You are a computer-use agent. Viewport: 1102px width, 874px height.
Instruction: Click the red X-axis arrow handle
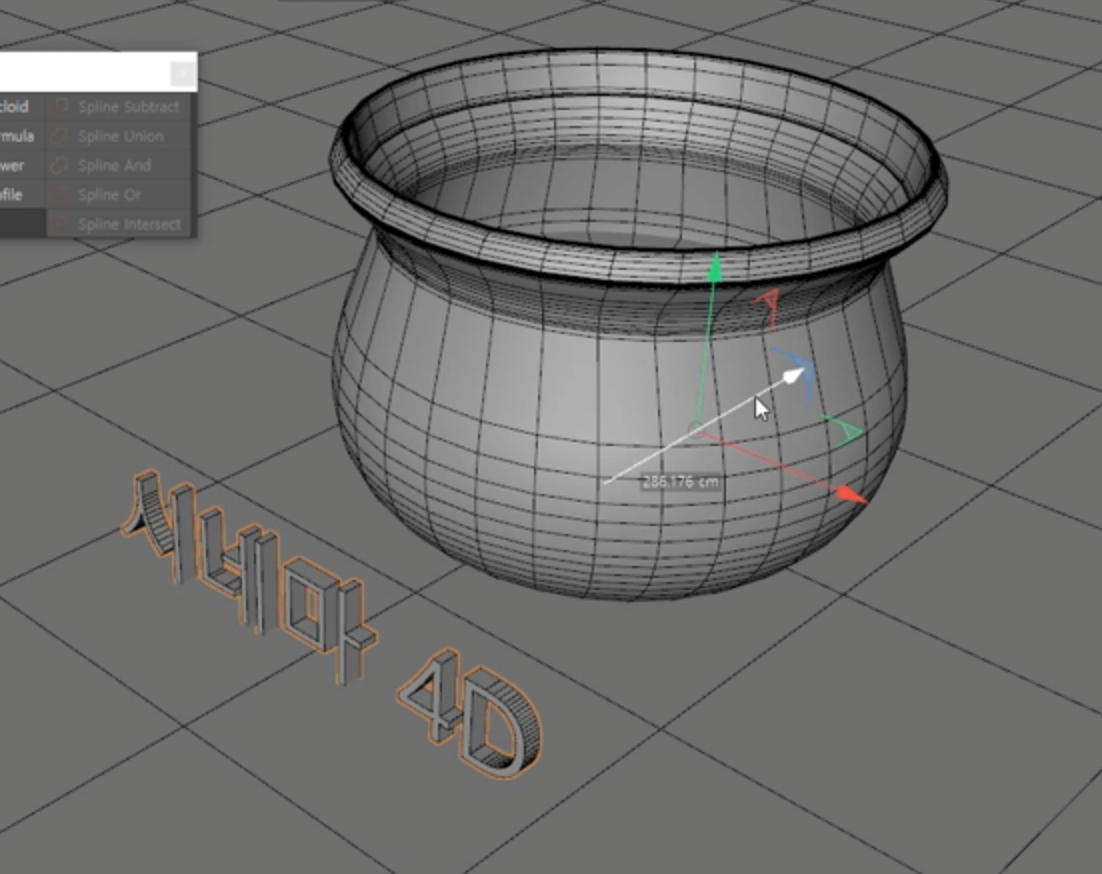tap(853, 495)
